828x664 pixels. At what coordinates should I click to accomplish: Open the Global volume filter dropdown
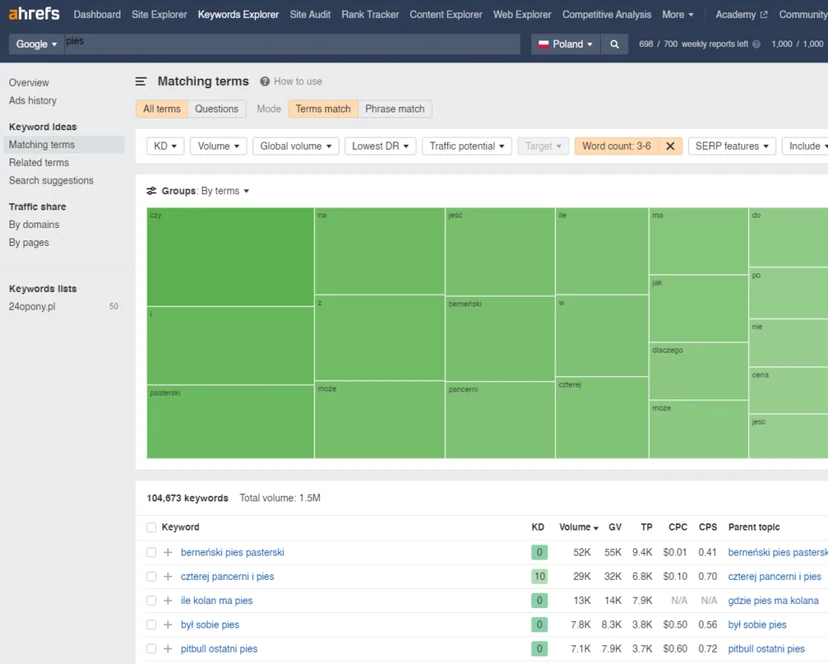pos(296,146)
